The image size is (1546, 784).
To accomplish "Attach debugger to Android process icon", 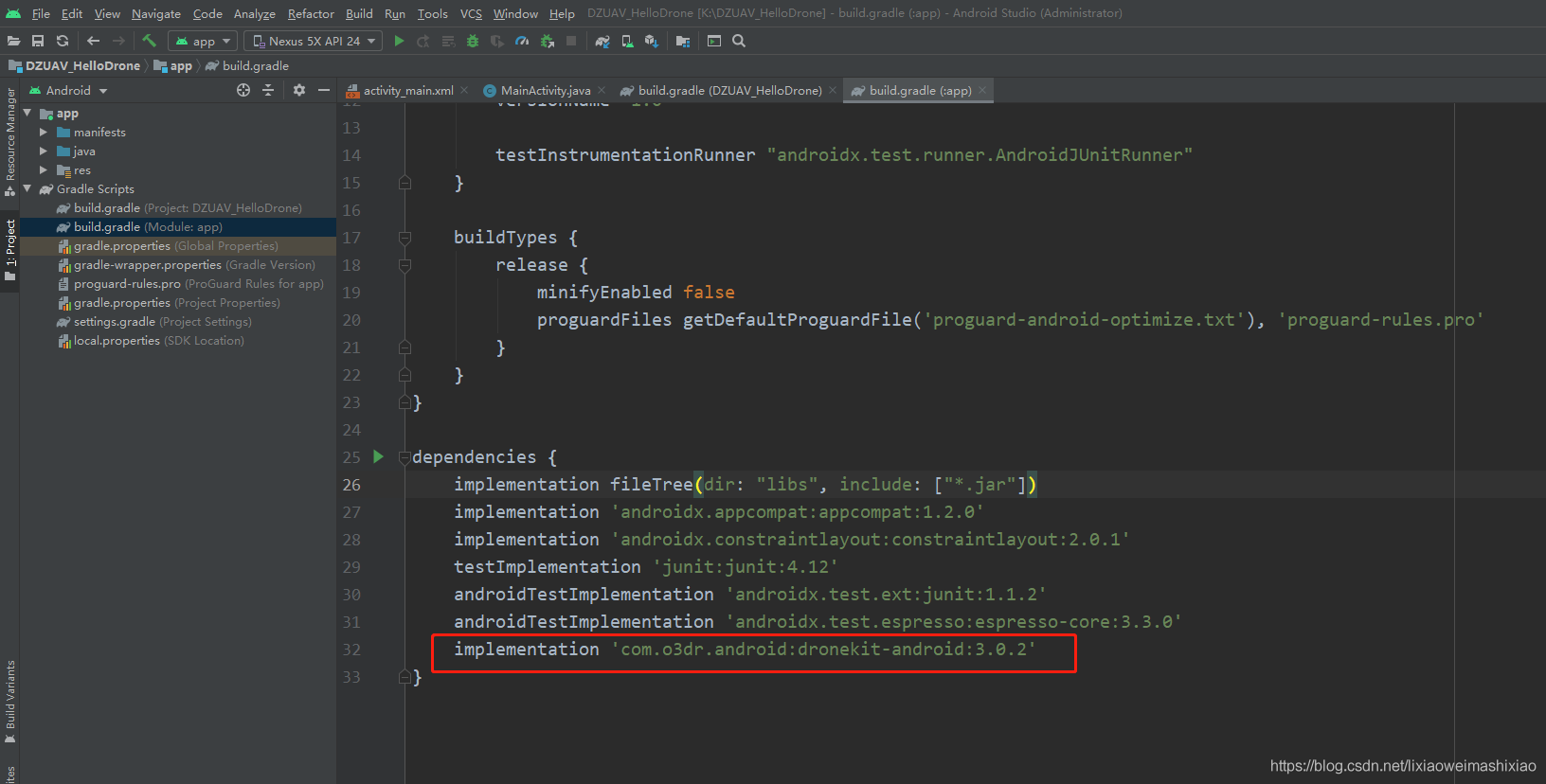I will [547, 41].
